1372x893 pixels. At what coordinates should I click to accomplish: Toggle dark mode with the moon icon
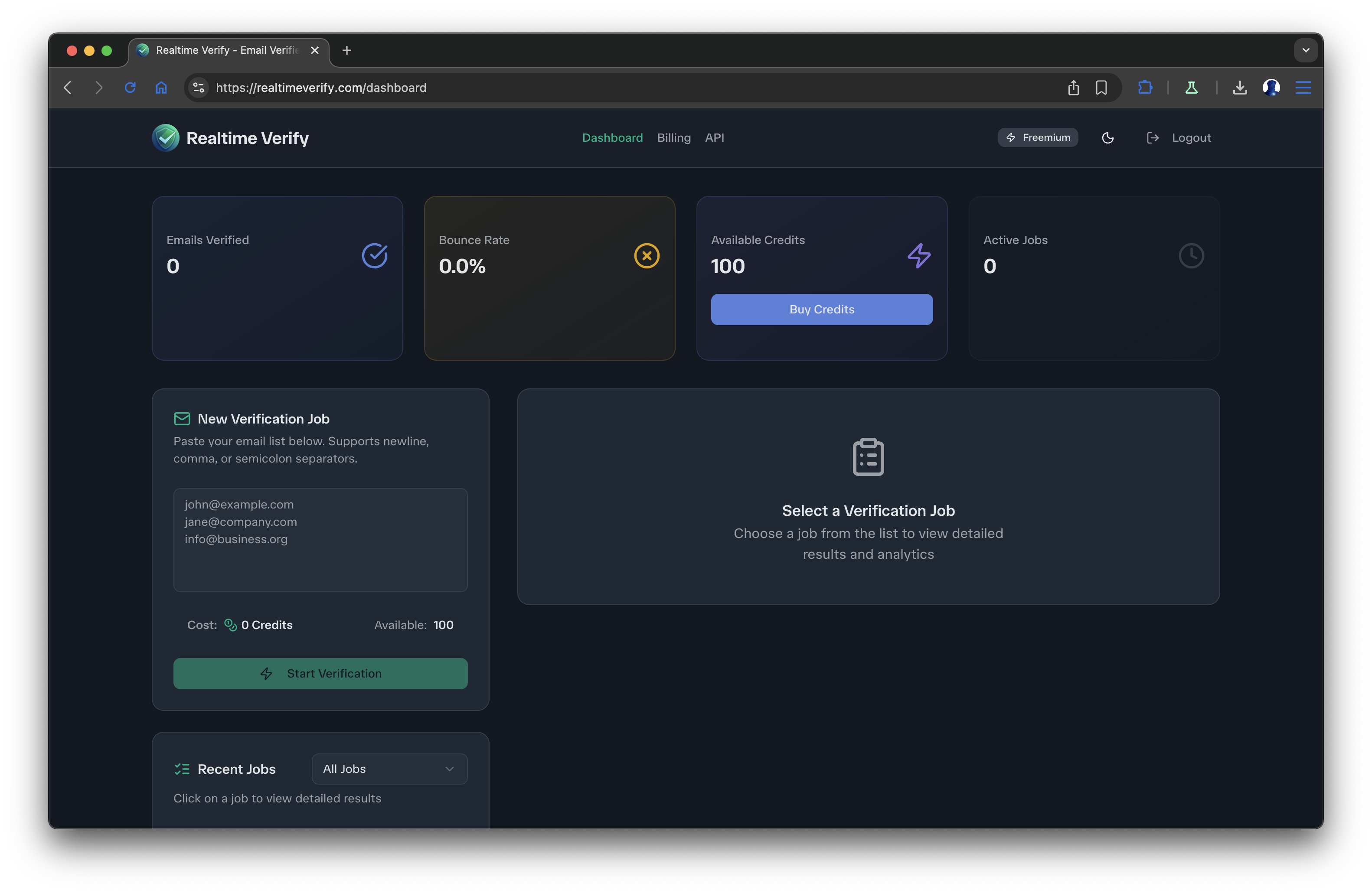click(x=1107, y=138)
